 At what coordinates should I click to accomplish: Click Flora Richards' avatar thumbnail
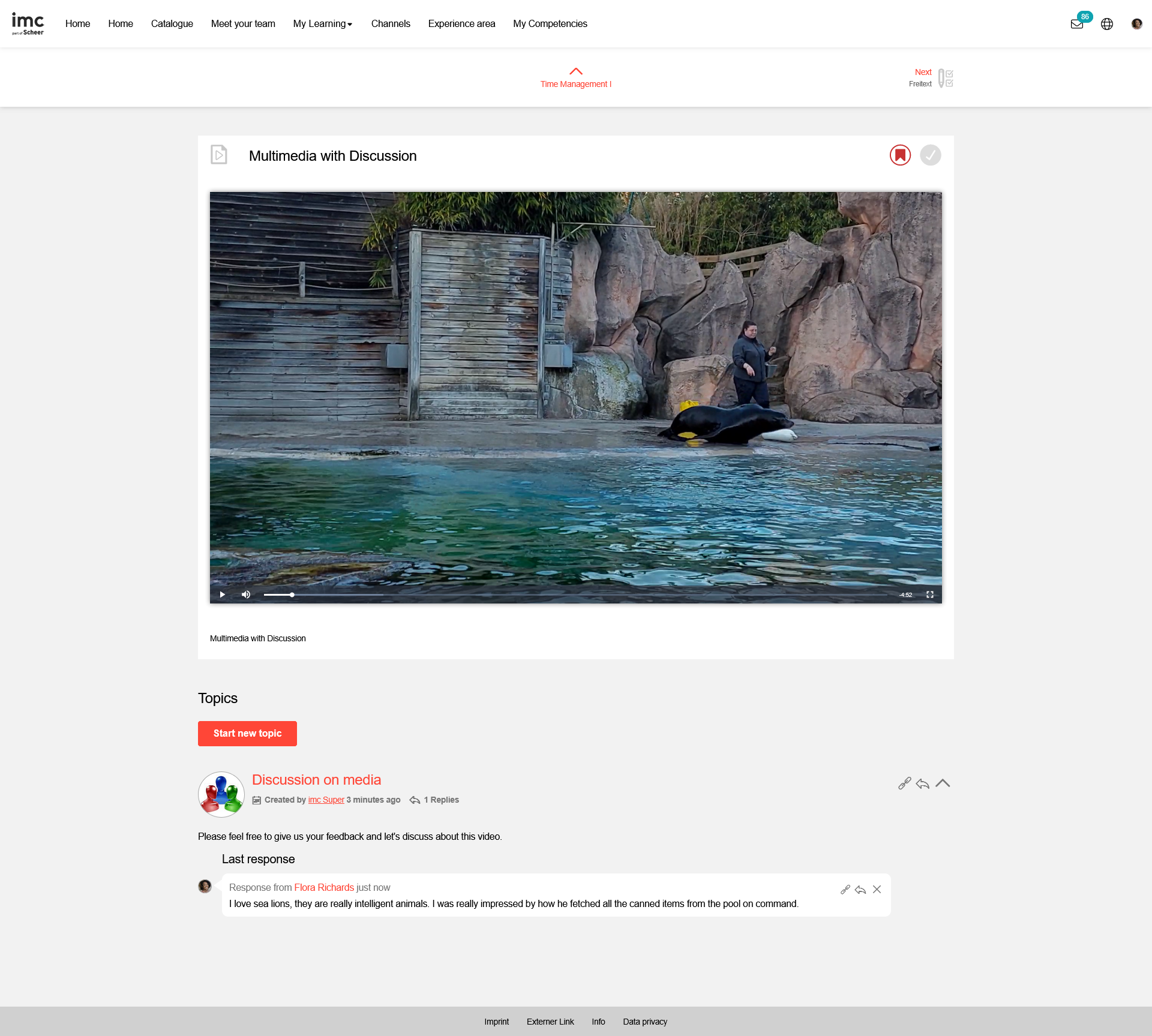tap(205, 886)
